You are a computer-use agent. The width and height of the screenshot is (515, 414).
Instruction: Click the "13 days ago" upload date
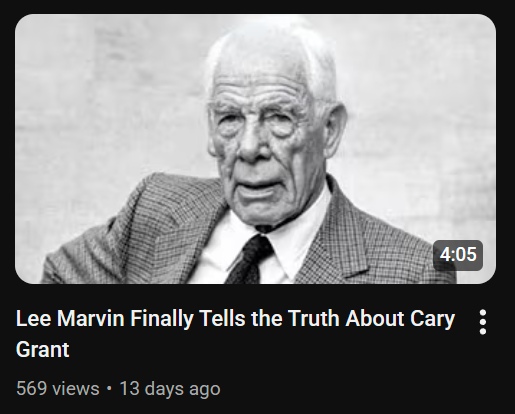[170, 388]
